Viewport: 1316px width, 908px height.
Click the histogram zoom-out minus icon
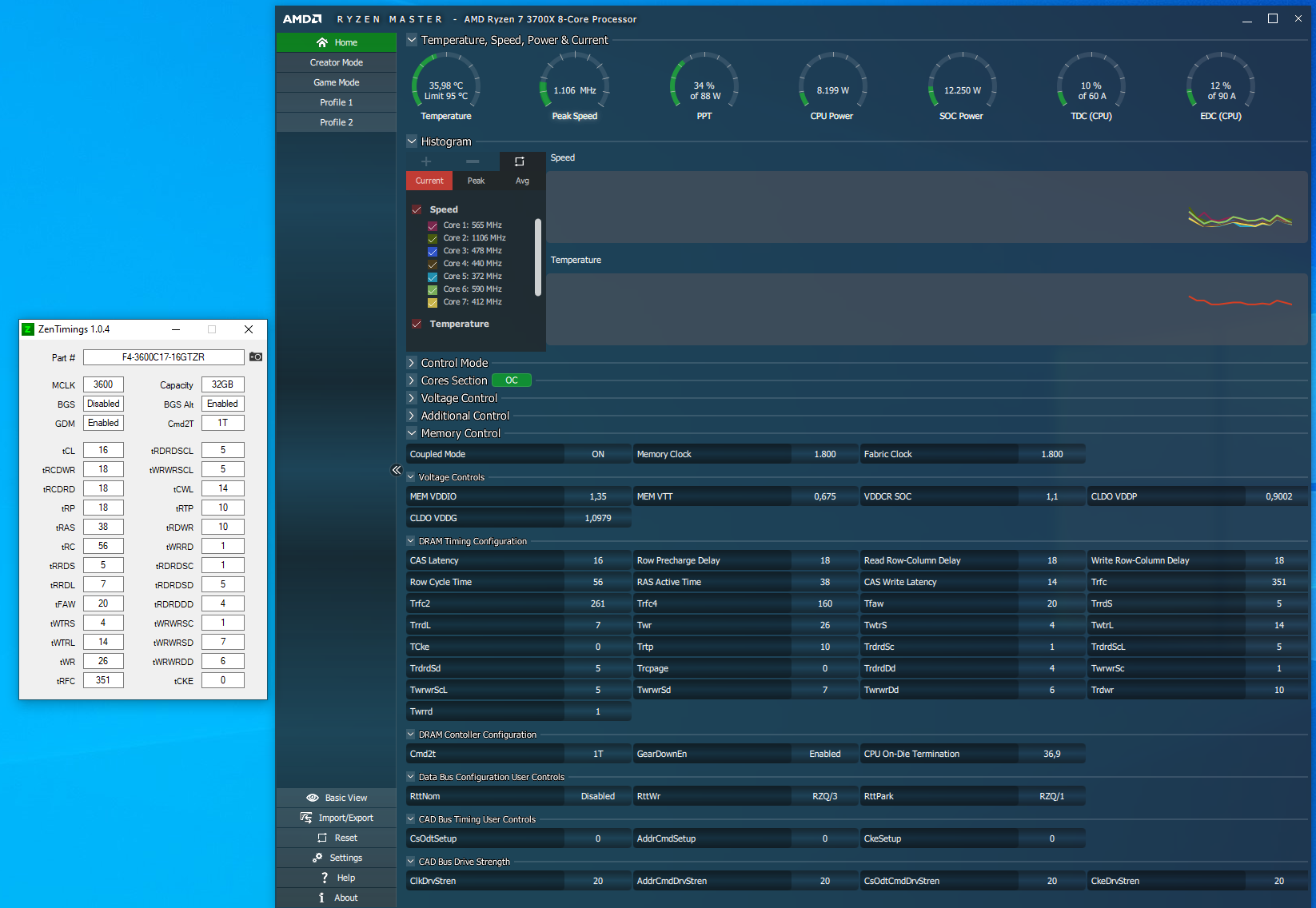click(473, 161)
